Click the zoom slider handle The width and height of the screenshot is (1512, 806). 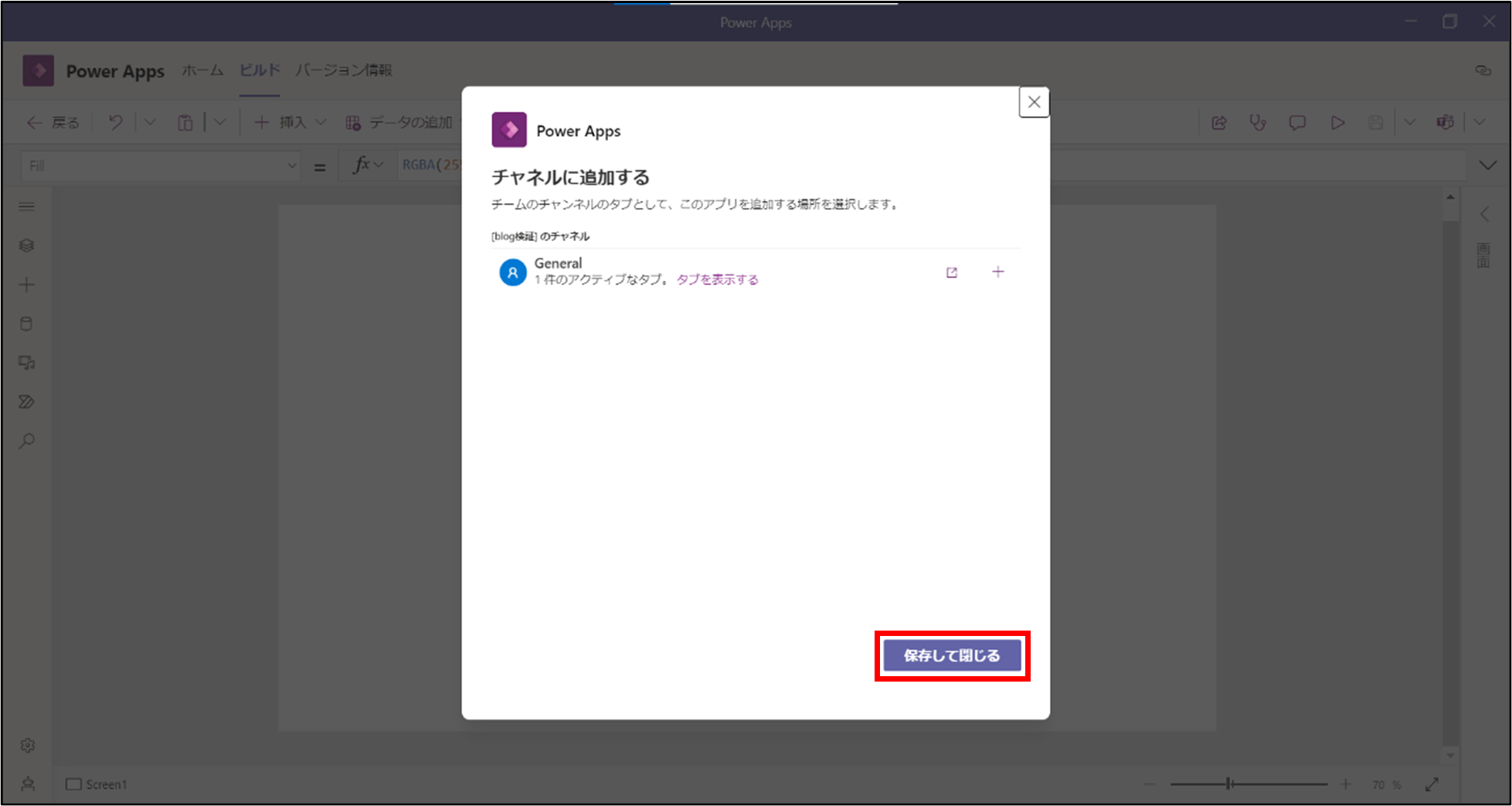(x=1228, y=784)
